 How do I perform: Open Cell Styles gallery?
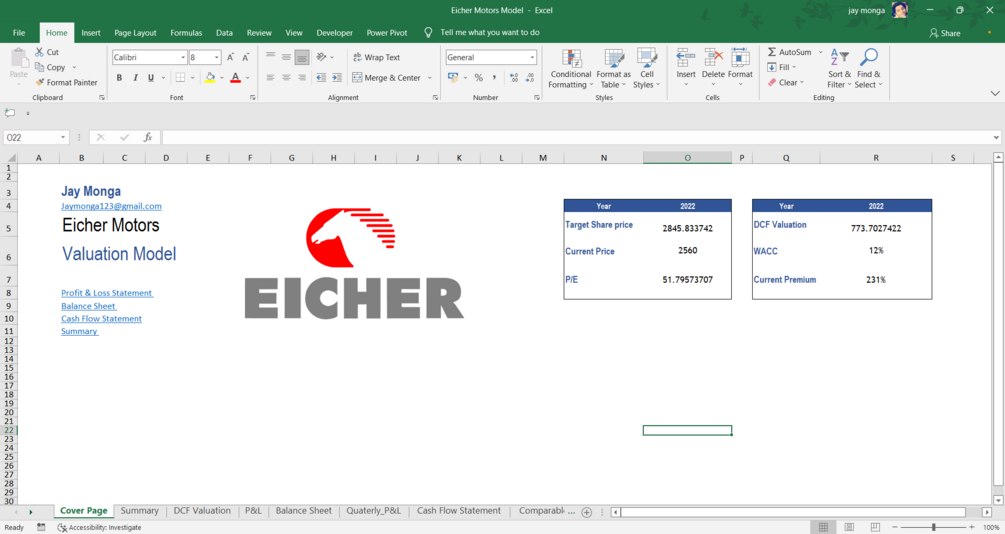647,68
